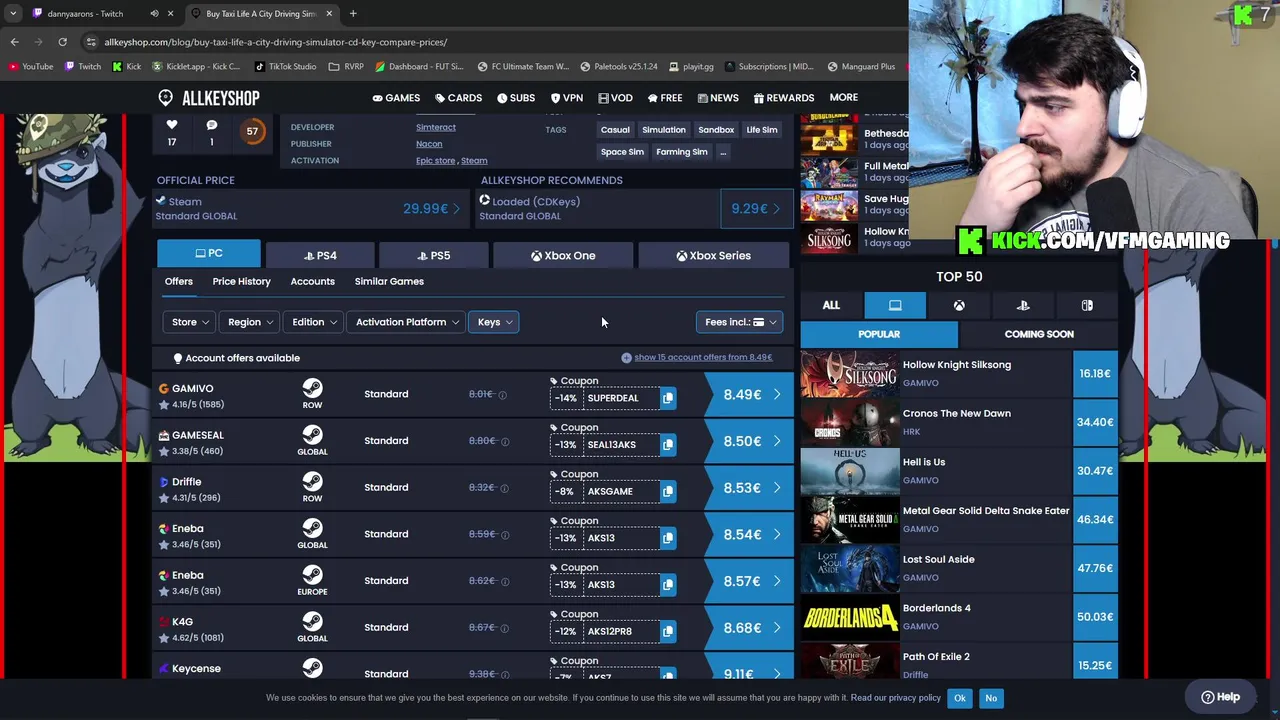Open GAMES in the navigation menu

tap(396, 98)
